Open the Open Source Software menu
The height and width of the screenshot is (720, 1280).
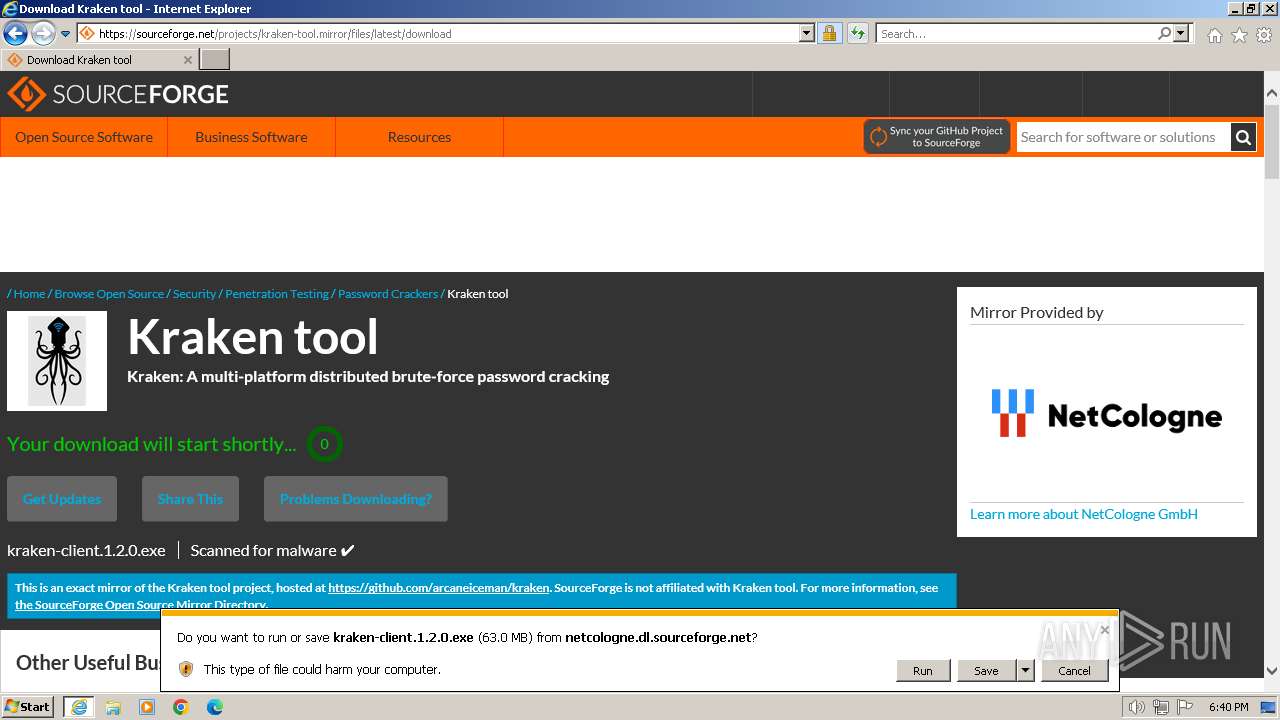click(84, 137)
